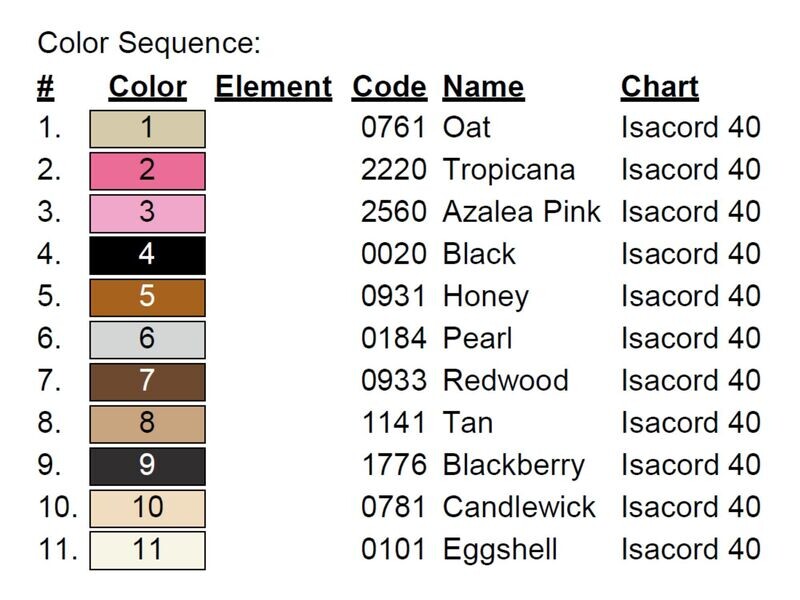Click the Color column header
The height and width of the screenshot is (600, 800).
click(x=147, y=87)
